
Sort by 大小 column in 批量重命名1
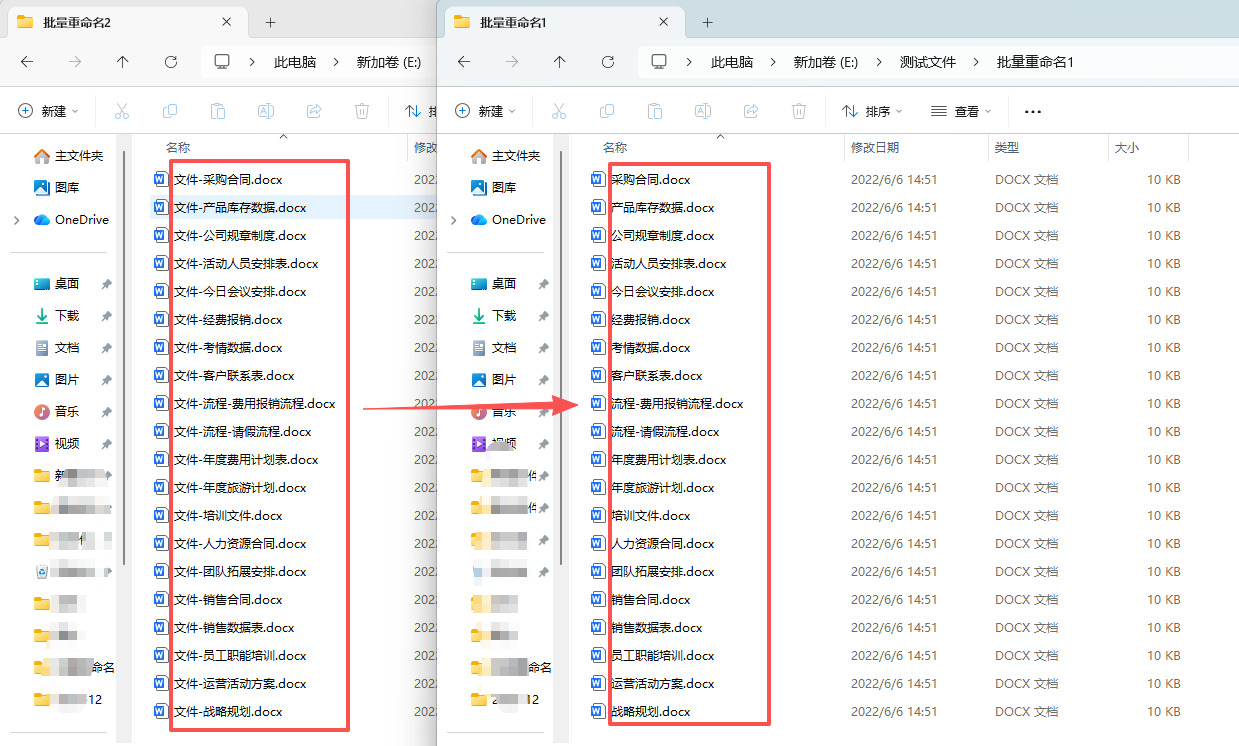(1126, 148)
